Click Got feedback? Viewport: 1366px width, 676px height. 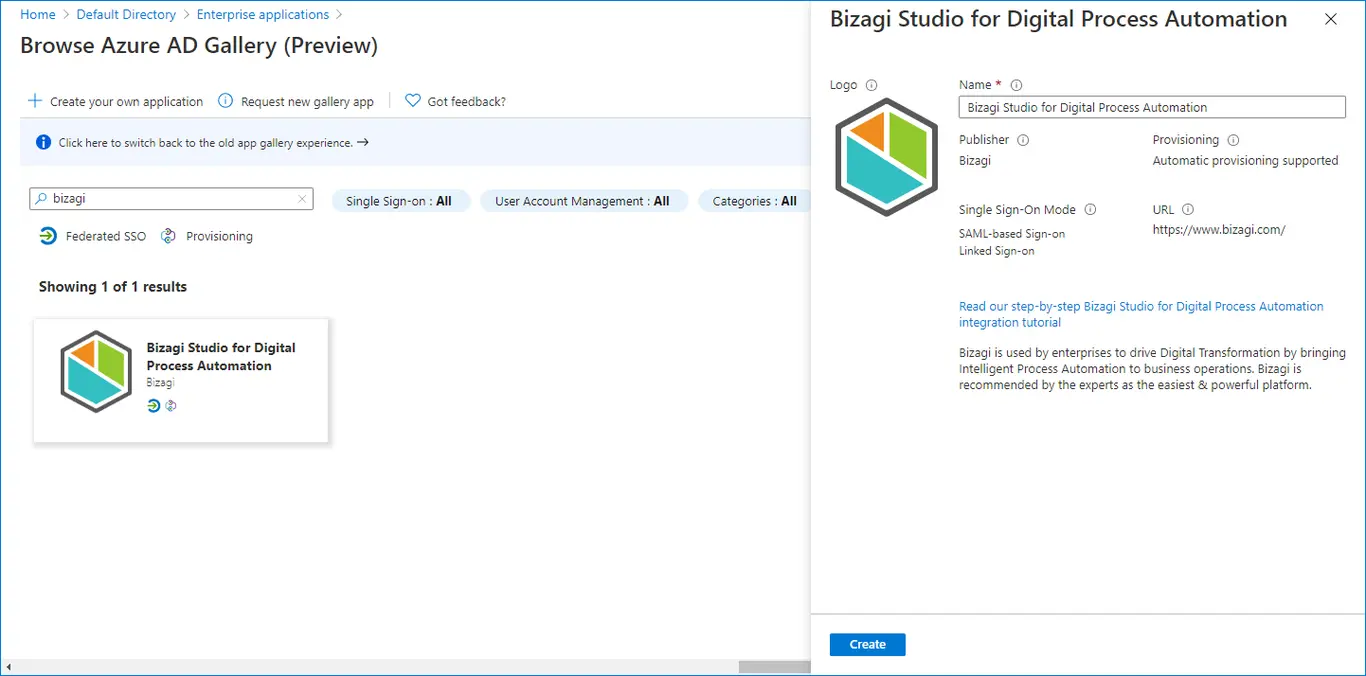tap(466, 102)
